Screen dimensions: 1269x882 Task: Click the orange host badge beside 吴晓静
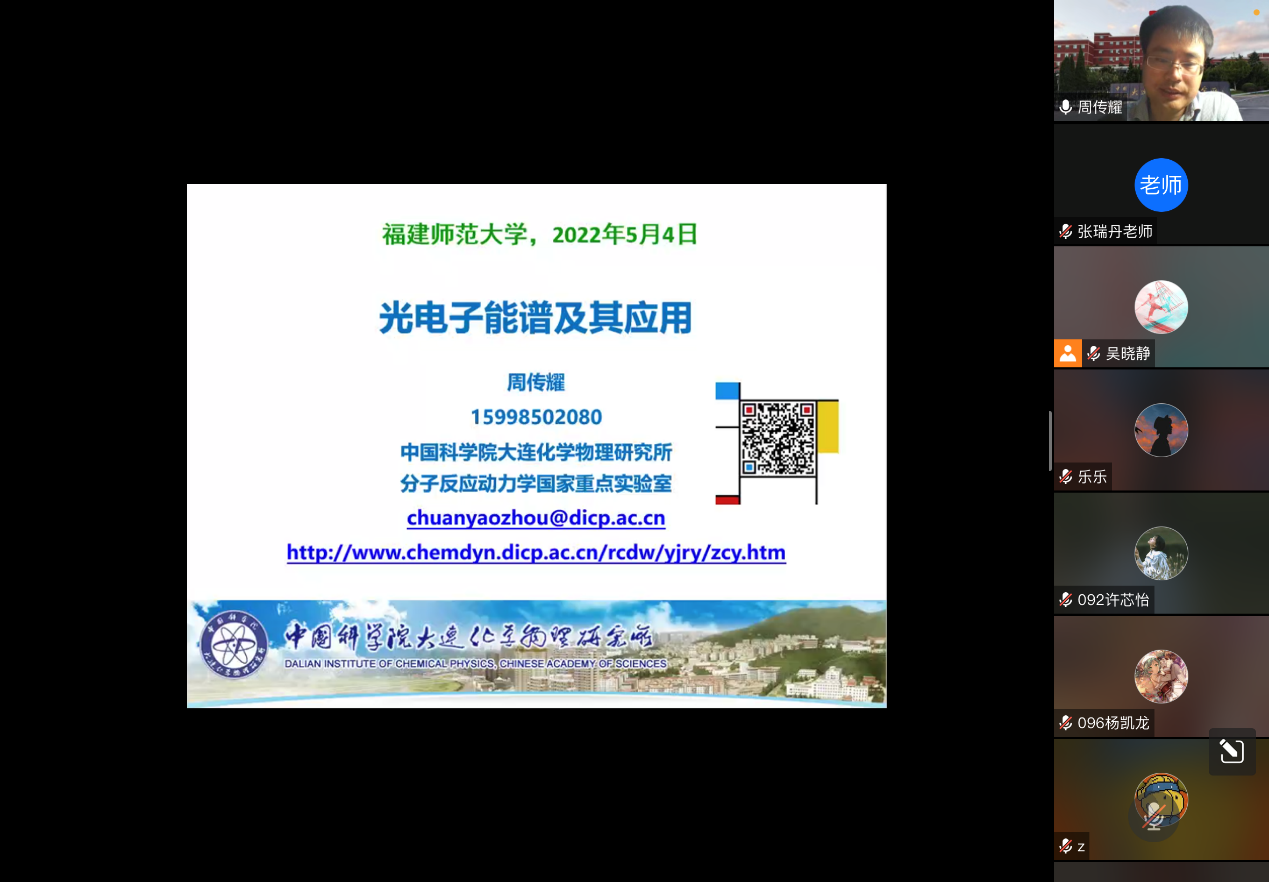point(1068,353)
